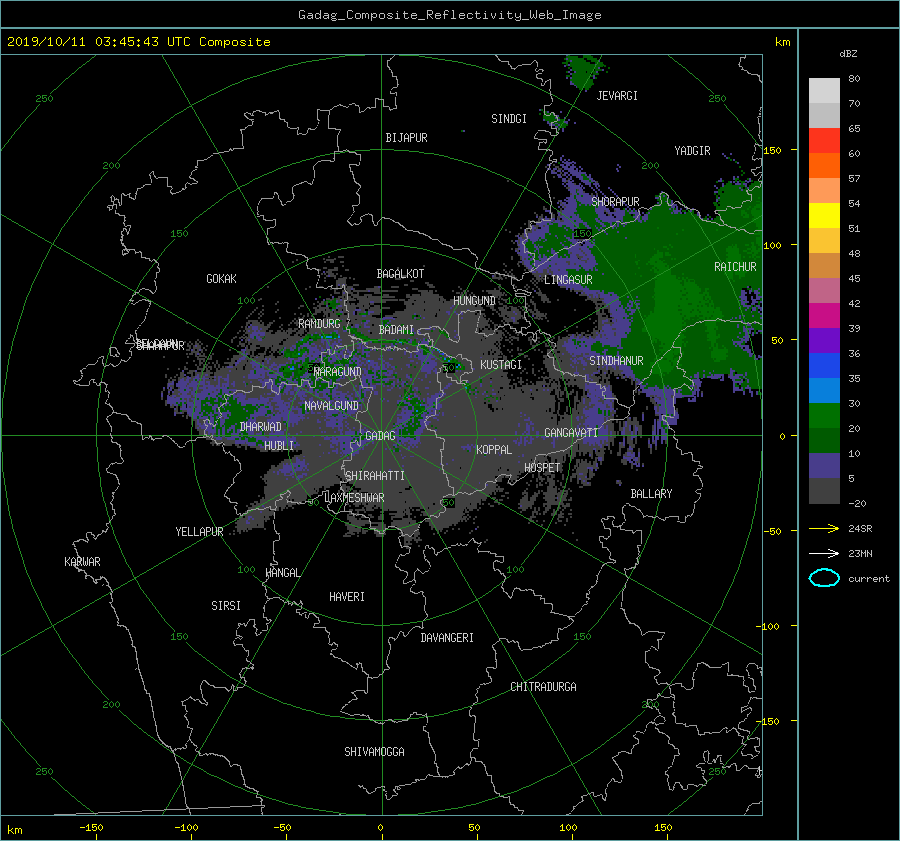The width and height of the screenshot is (900, 841).
Task: Click the Gadag_Composite_Reflectivity_Web_Image title
Action: coord(449,15)
